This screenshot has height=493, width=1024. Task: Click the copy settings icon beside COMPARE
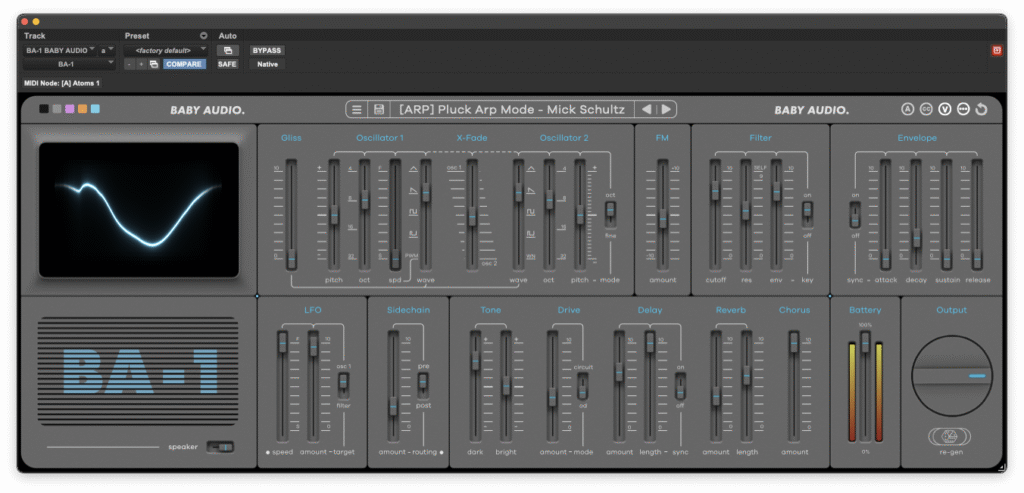click(154, 64)
